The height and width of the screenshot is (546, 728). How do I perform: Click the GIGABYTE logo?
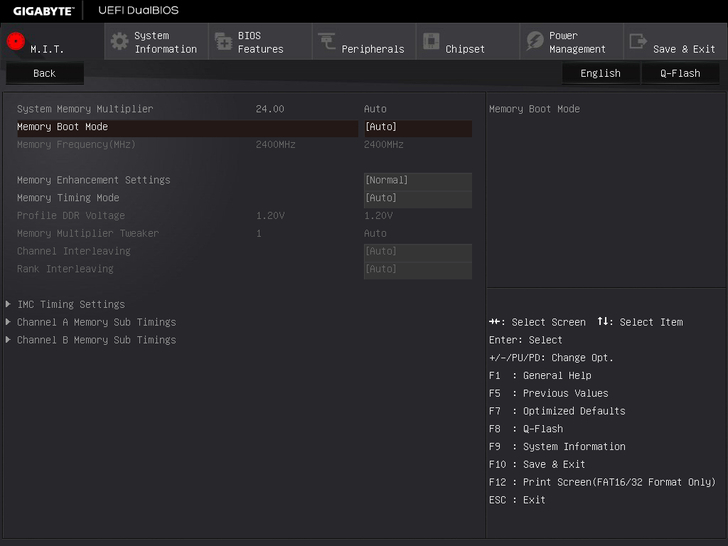pyautogui.click(x=41, y=10)
